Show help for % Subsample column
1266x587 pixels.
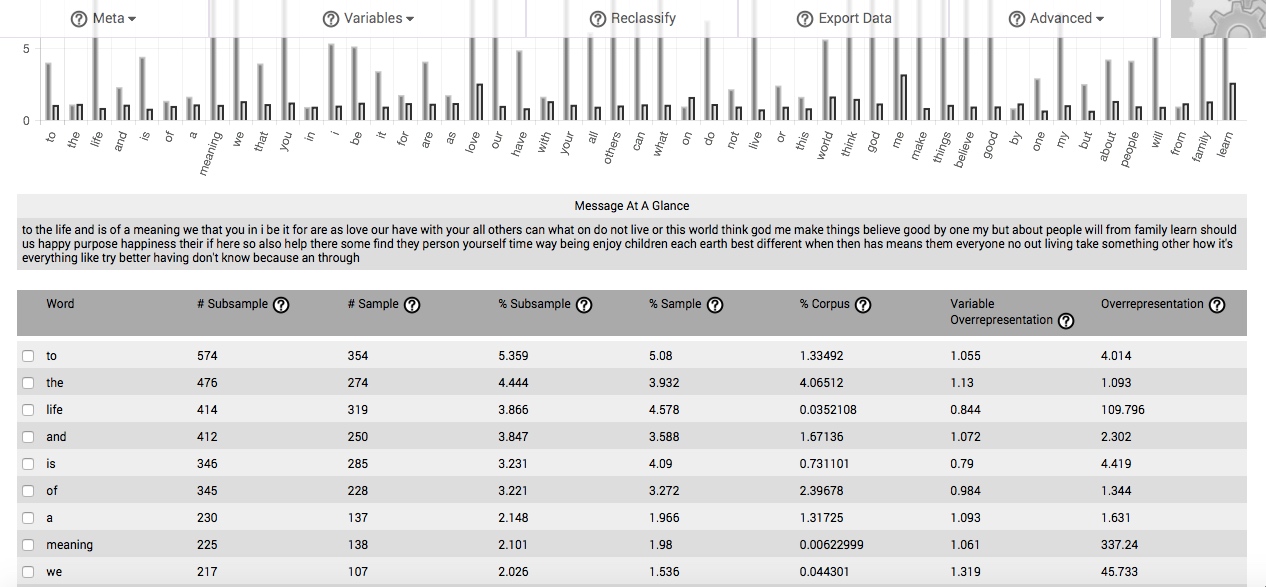pyautogui.click(x=584, y=305)
